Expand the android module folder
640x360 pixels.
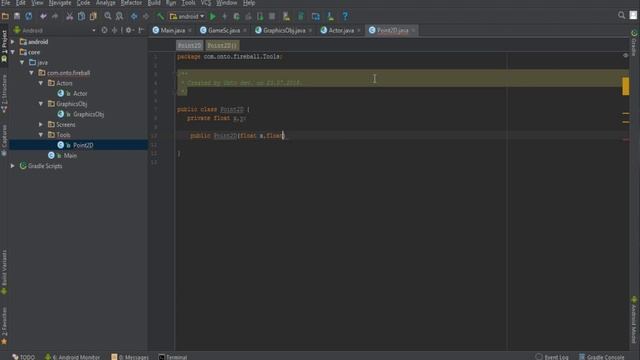pyautogui.click(x=13, y=42)
